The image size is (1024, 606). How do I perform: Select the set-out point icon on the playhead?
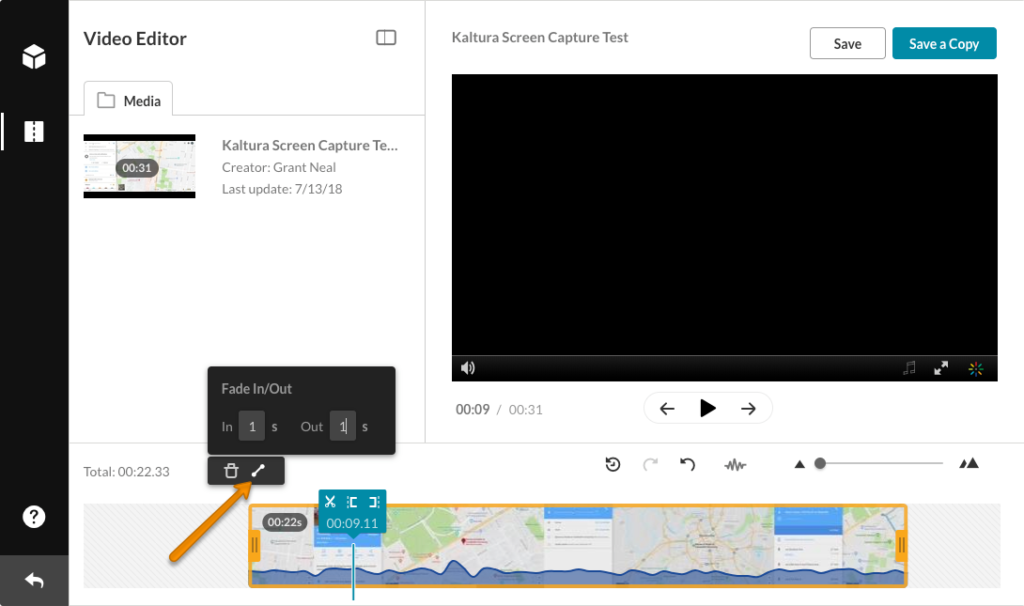click(373, 501)
